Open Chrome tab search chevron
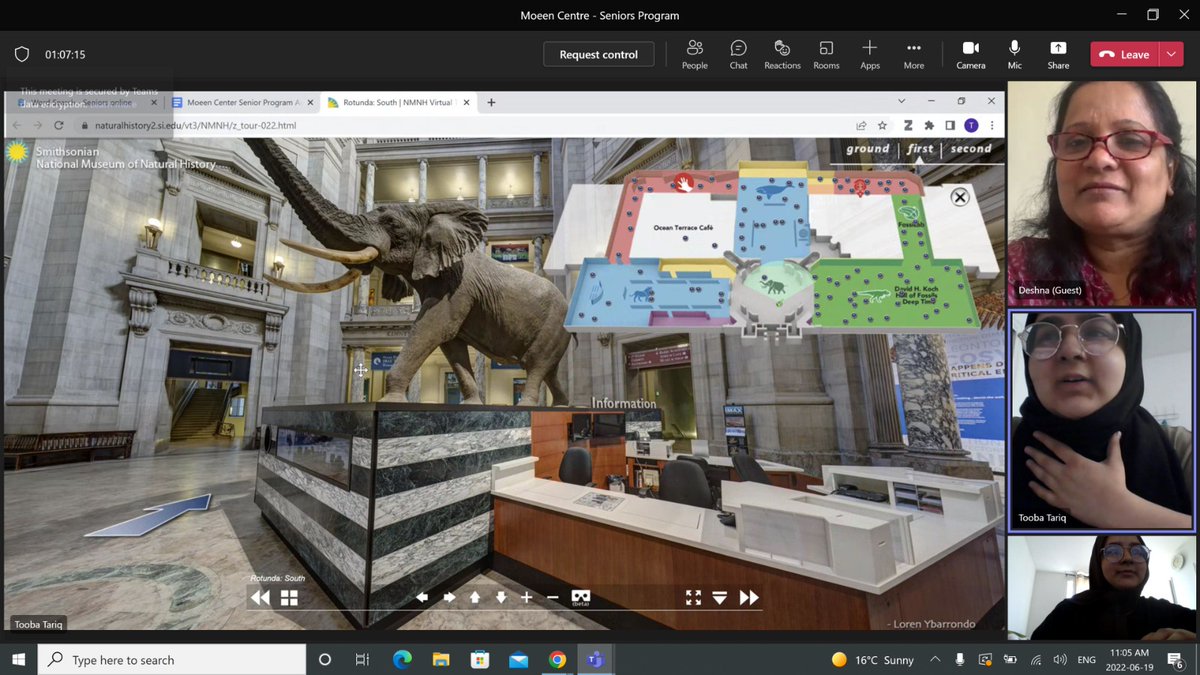Image resolution: width=1200 pixels, height=675 pixels. point(902,101)
